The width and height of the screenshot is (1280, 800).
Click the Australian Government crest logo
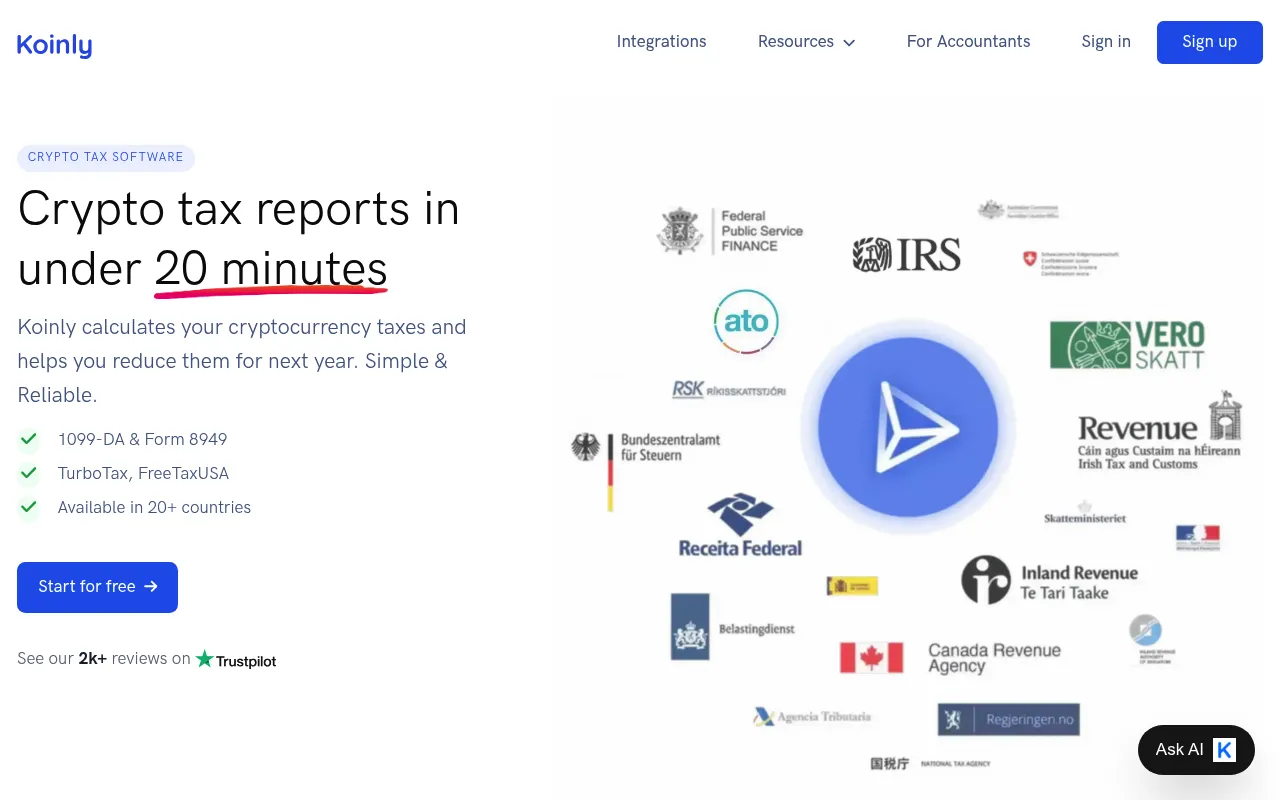pos(1018,210)
